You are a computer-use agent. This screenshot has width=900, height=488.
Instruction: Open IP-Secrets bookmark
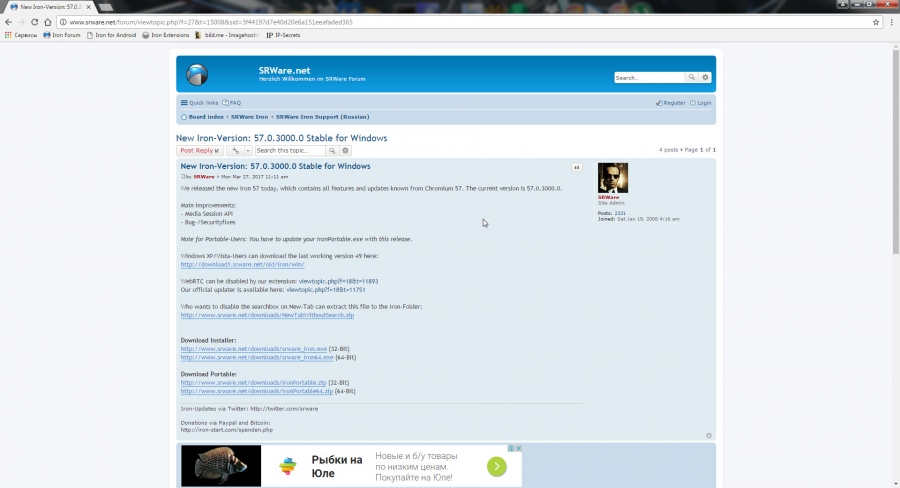283,35
